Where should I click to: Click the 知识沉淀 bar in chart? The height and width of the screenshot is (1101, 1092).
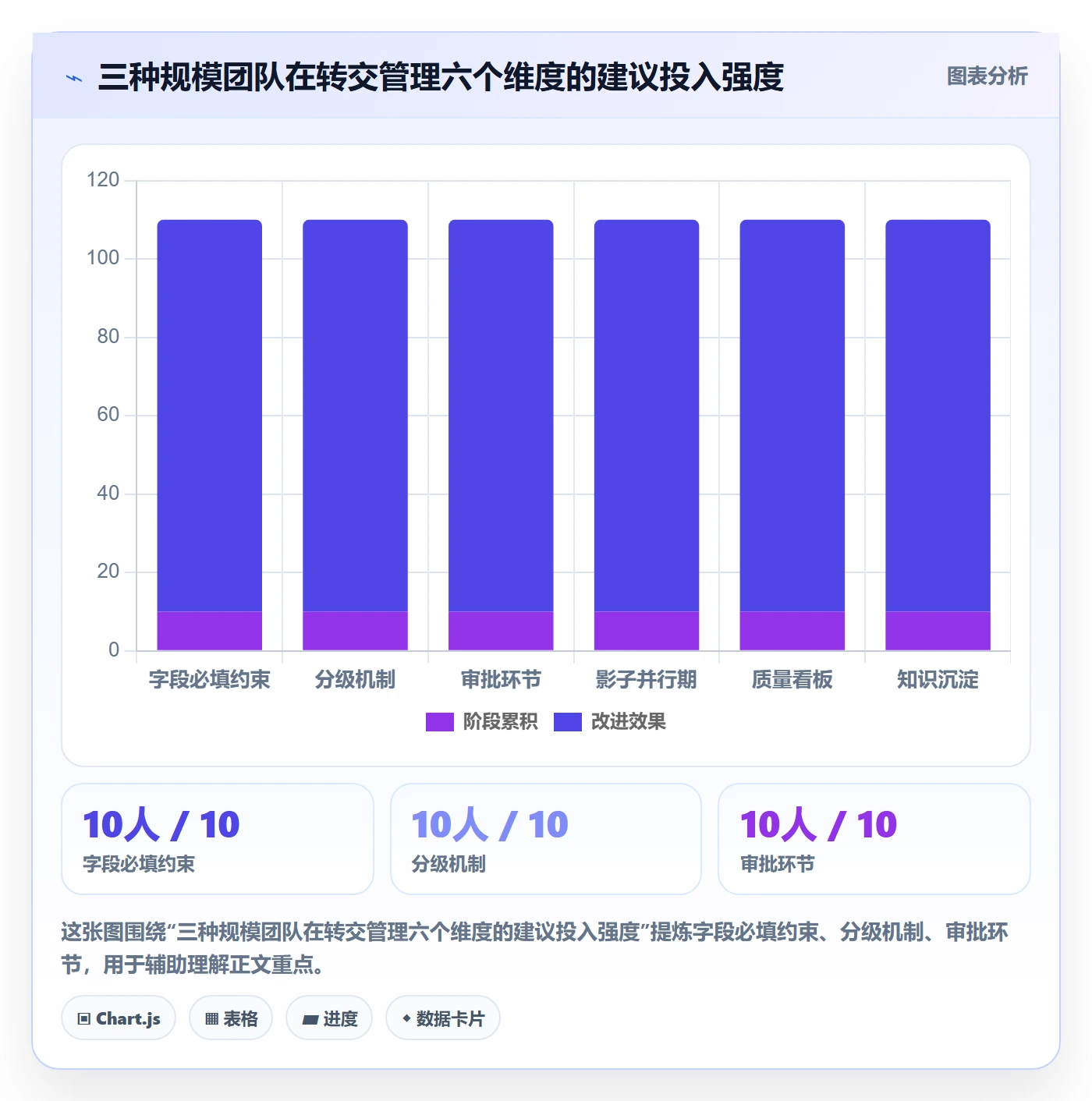click(938, 435)
